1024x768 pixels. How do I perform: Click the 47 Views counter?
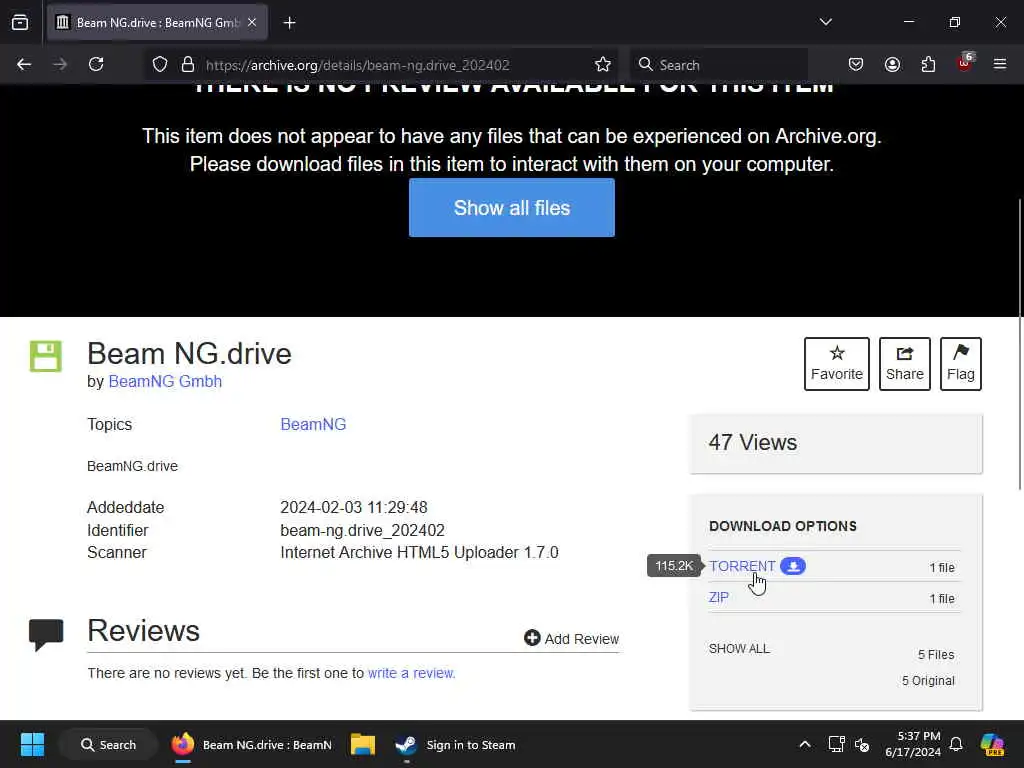pyautogui.click(x=753, y=443)
